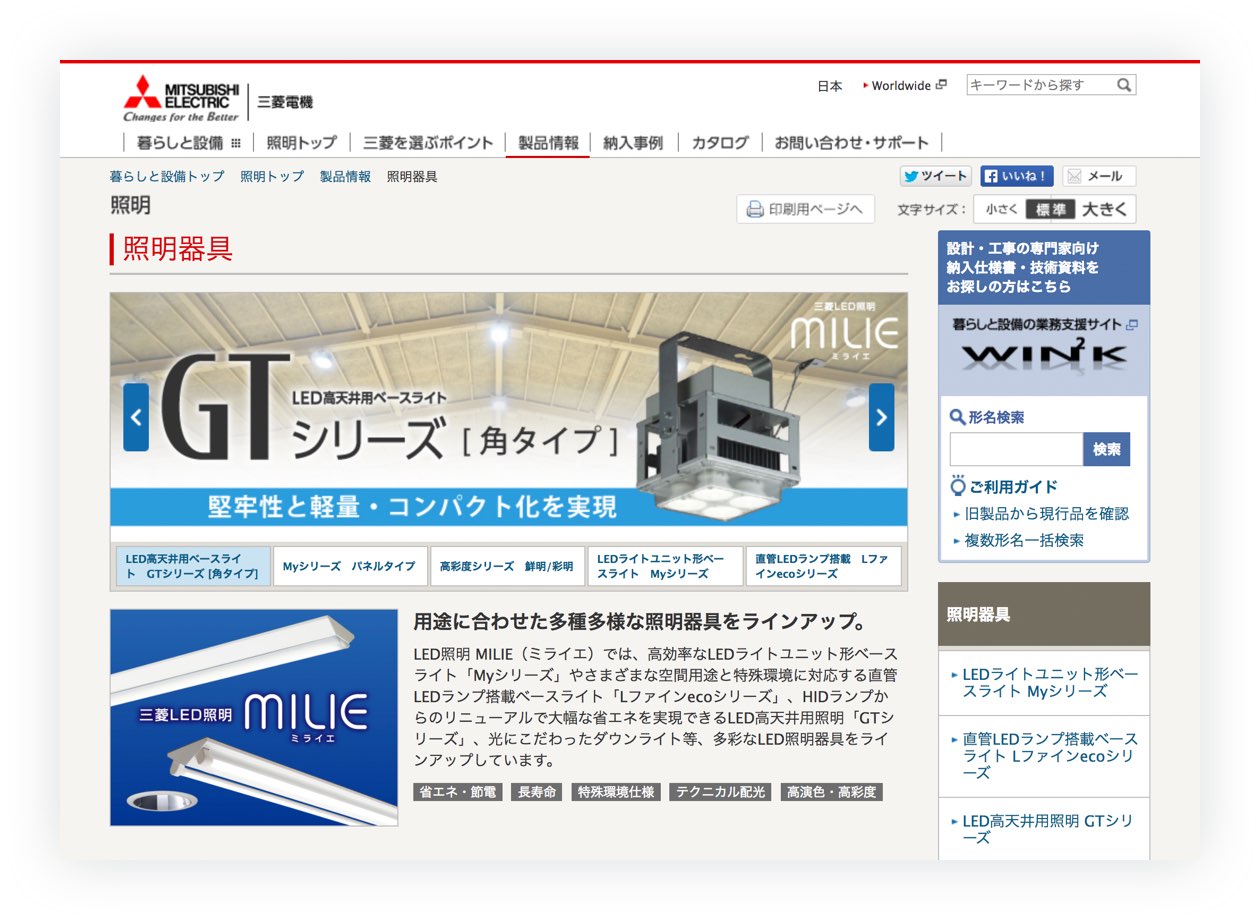Open the 暮らしと設備 menu
The height and width of the screenshot is (920, 1260).
tap(180, 143)
